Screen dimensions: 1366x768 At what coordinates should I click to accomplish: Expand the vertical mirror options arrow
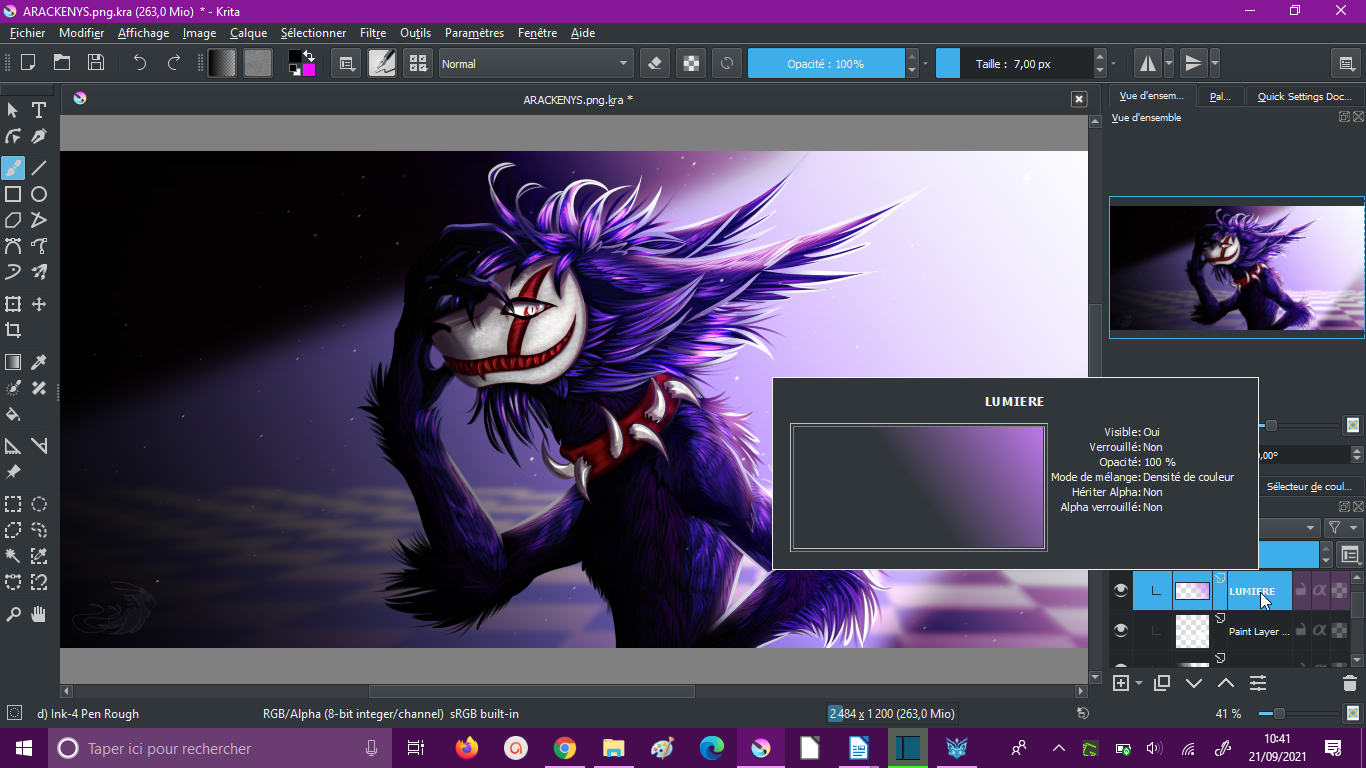pos(1214,63)
